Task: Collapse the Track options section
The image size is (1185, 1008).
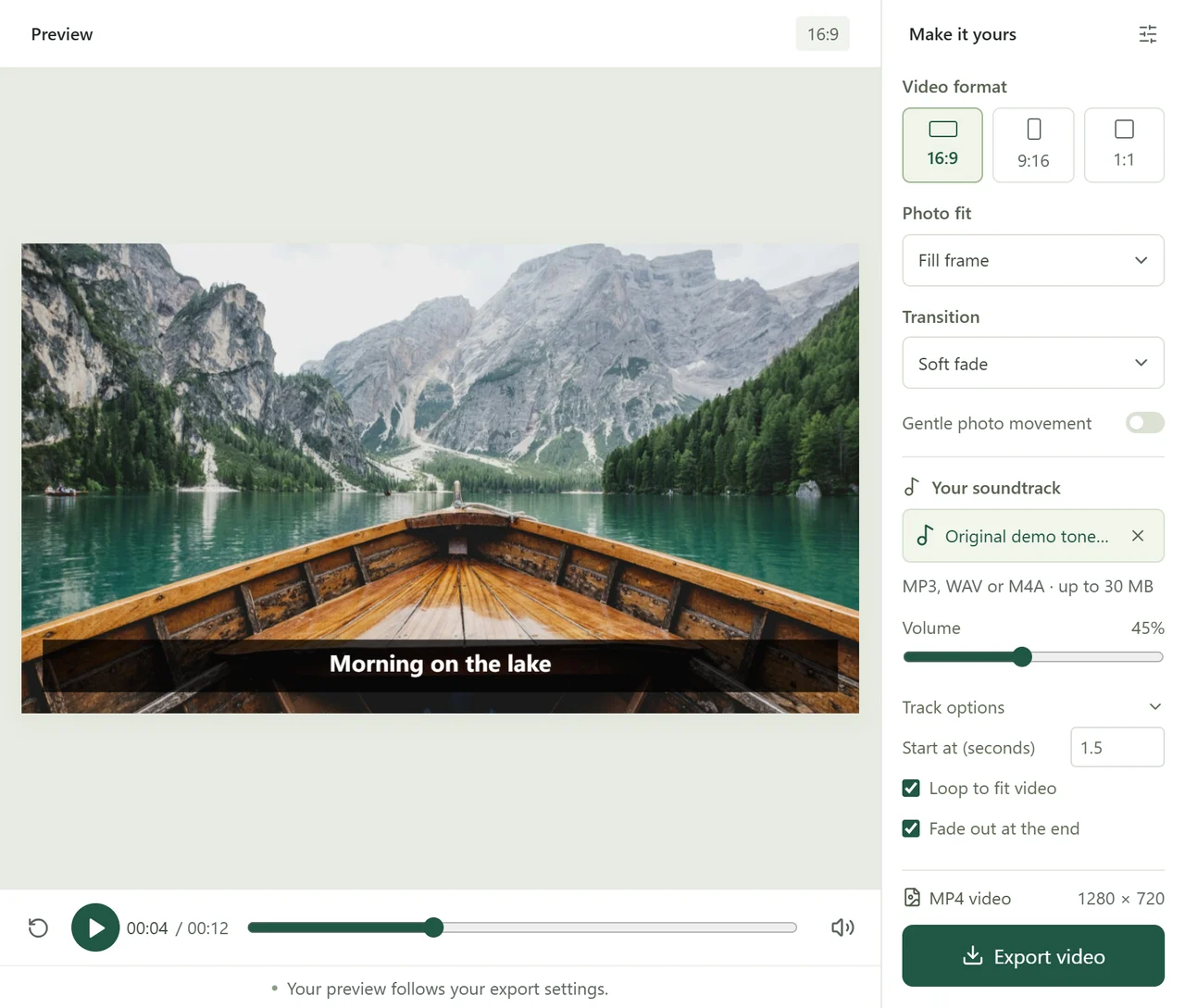Action: (x=1033, y=707)
